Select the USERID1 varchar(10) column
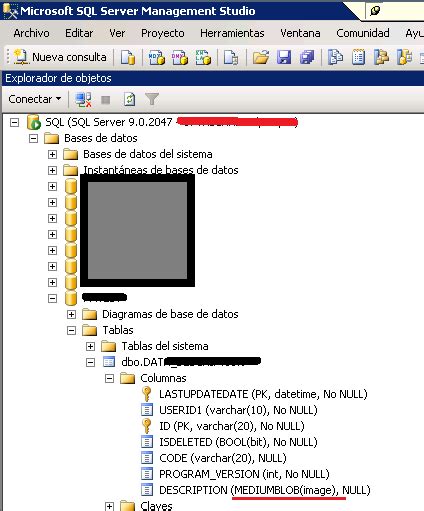424x511 pixels. click(x=238, y=410)
